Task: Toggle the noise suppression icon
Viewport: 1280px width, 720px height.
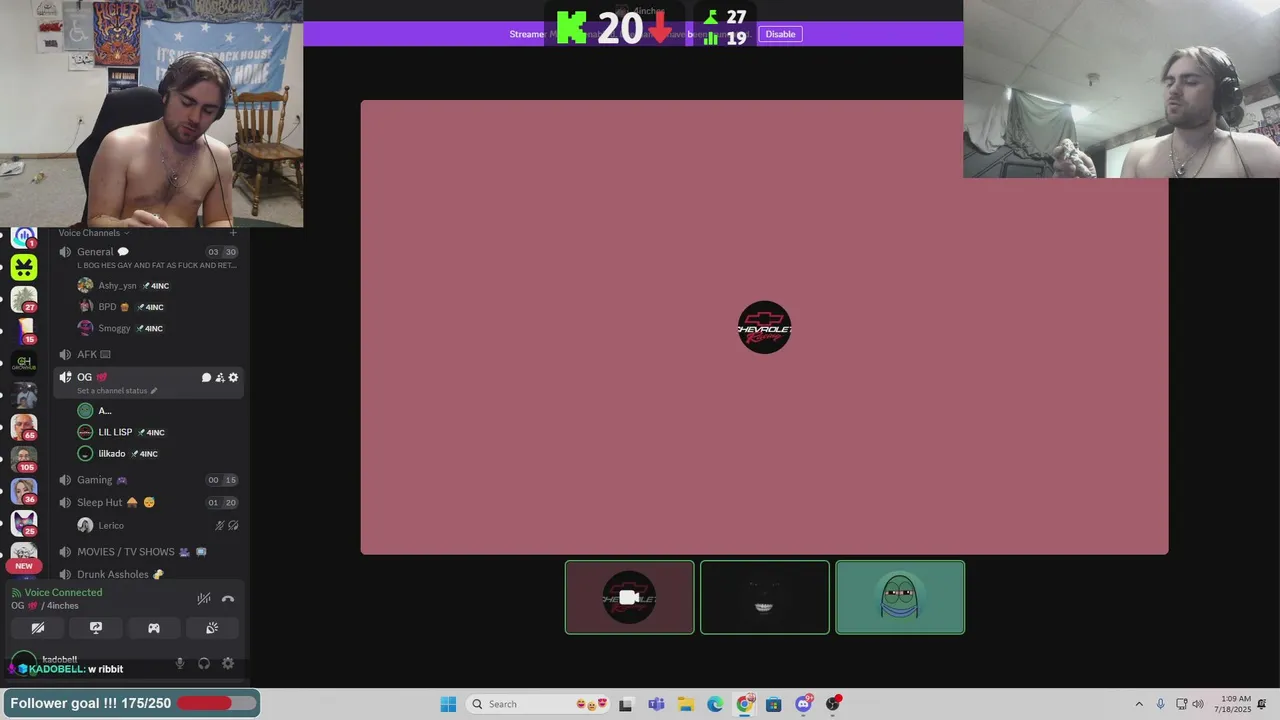Action: click(x=204, y=599)
